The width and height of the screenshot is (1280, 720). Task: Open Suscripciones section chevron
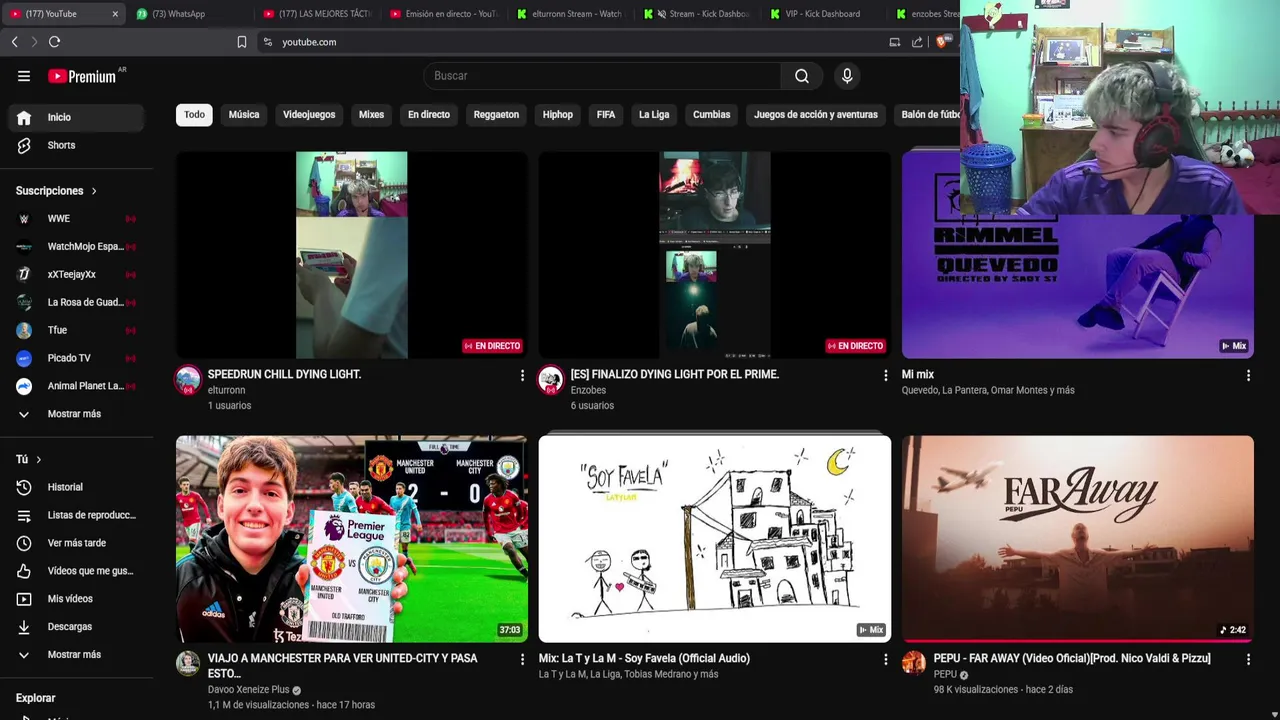pos(94,191)
